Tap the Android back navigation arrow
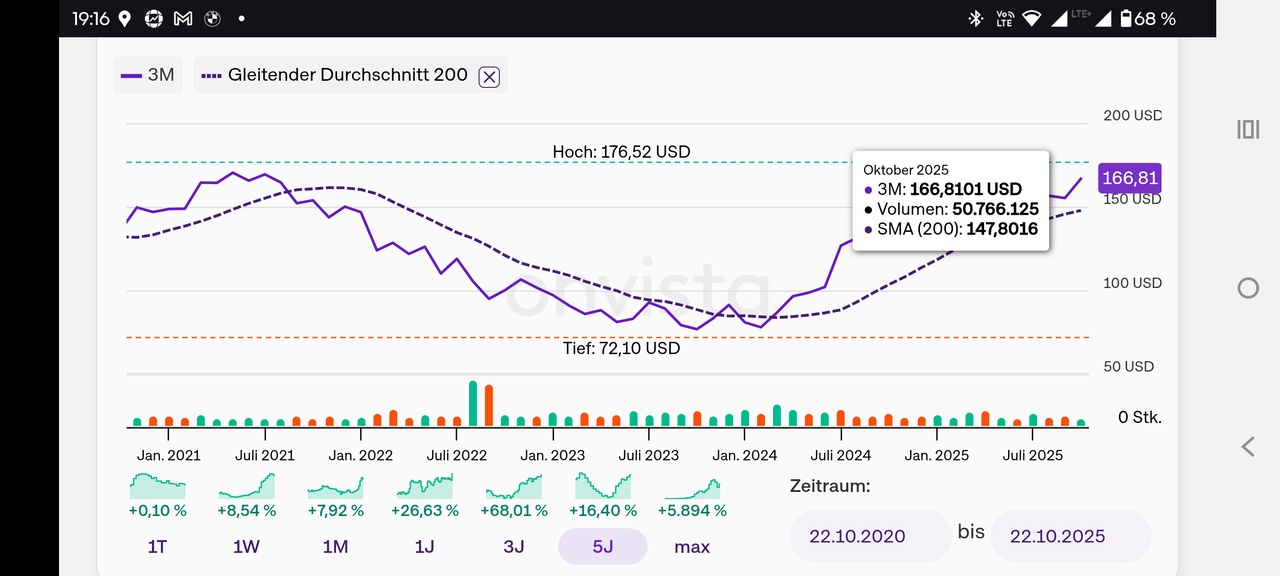The width and height of the screenshot is (1280, 576). 1247,447
